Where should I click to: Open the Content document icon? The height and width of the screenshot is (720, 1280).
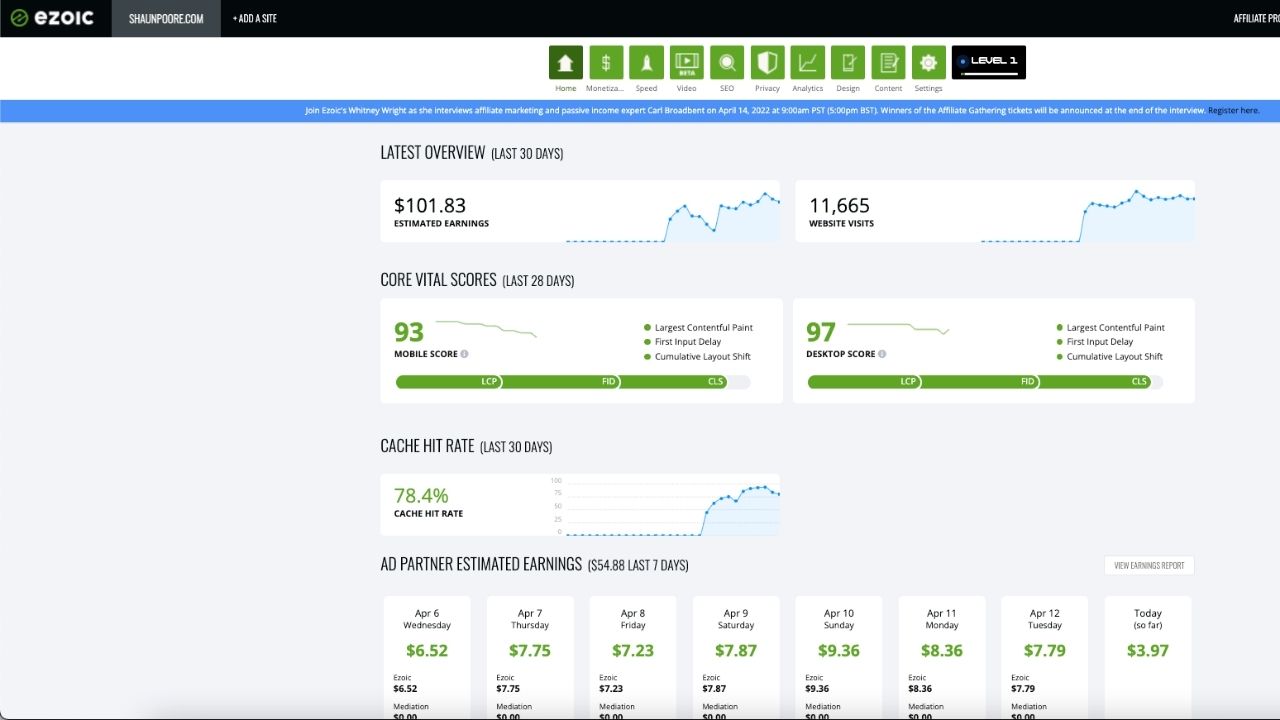(x=888, y=63)
